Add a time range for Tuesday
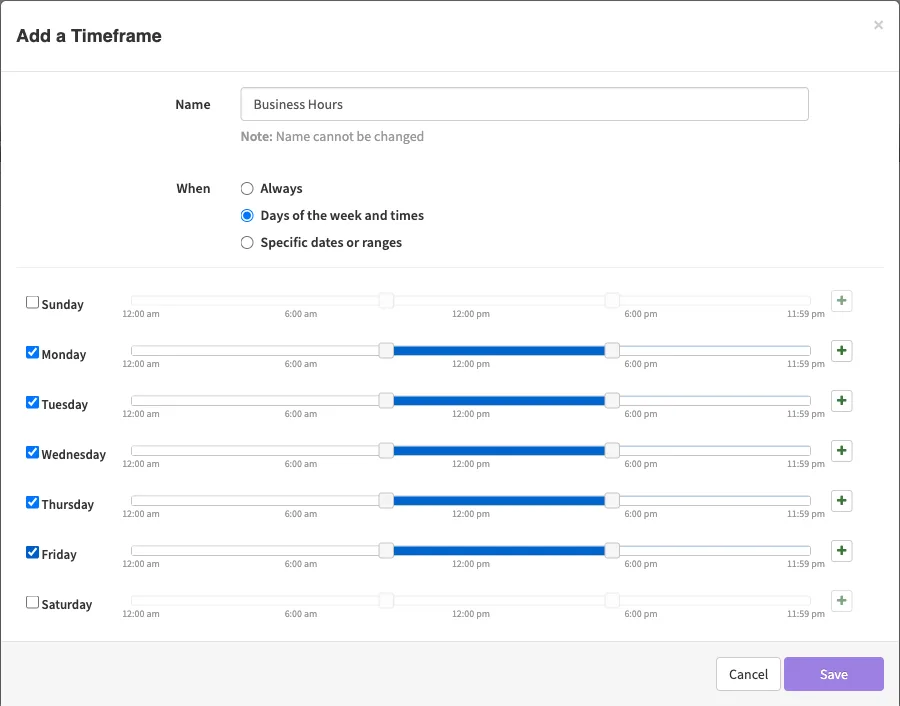900x706 pixels. pyautogui.click(x=841, y=401)
